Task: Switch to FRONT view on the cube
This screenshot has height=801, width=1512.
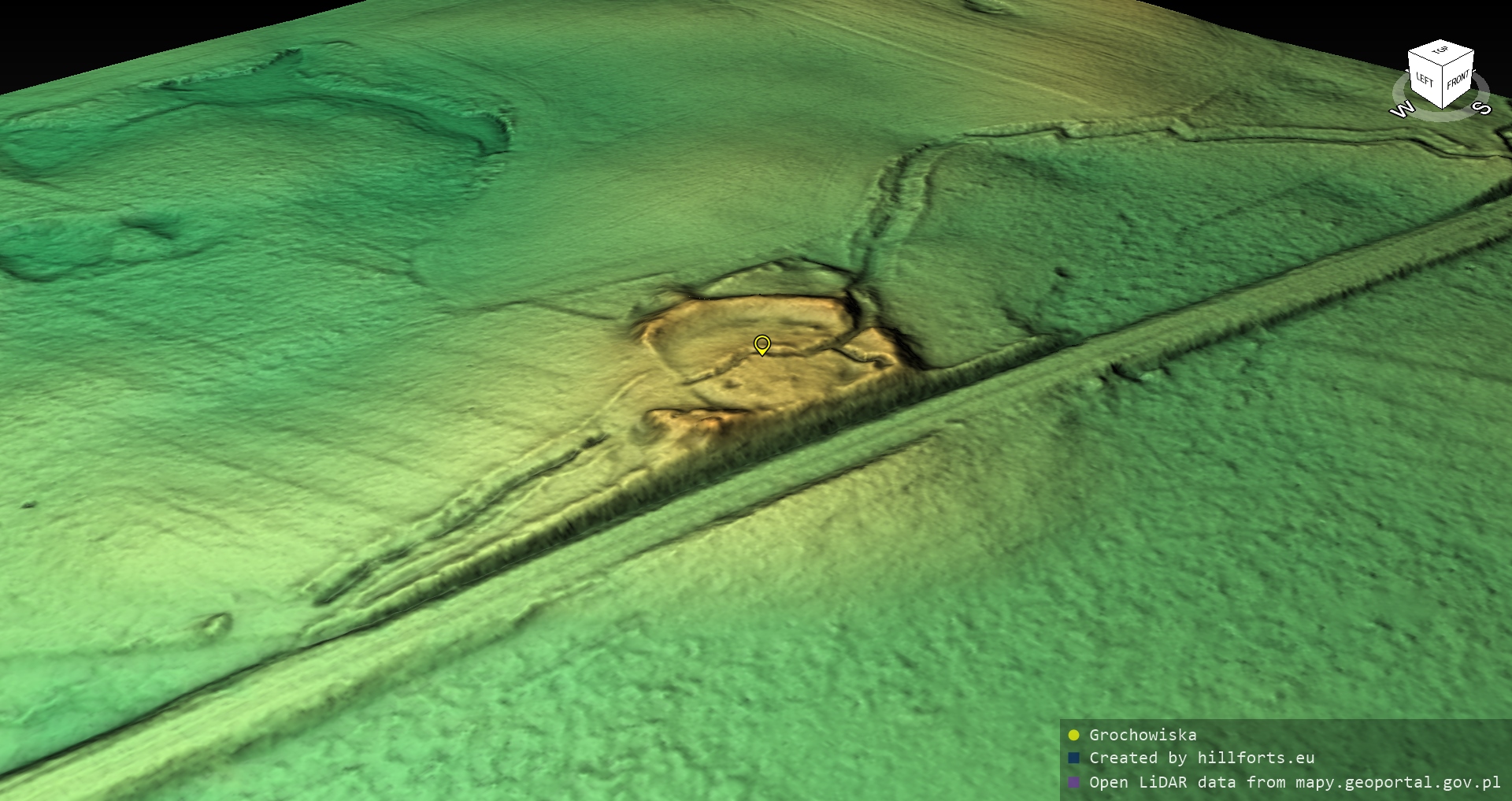Action: [1458, 79]
